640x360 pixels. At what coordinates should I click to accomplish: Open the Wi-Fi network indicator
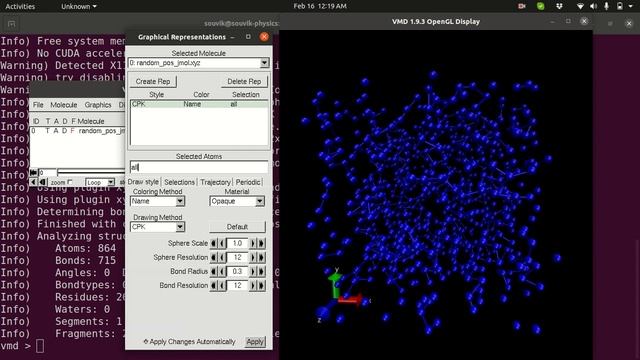tap(580, 6)
